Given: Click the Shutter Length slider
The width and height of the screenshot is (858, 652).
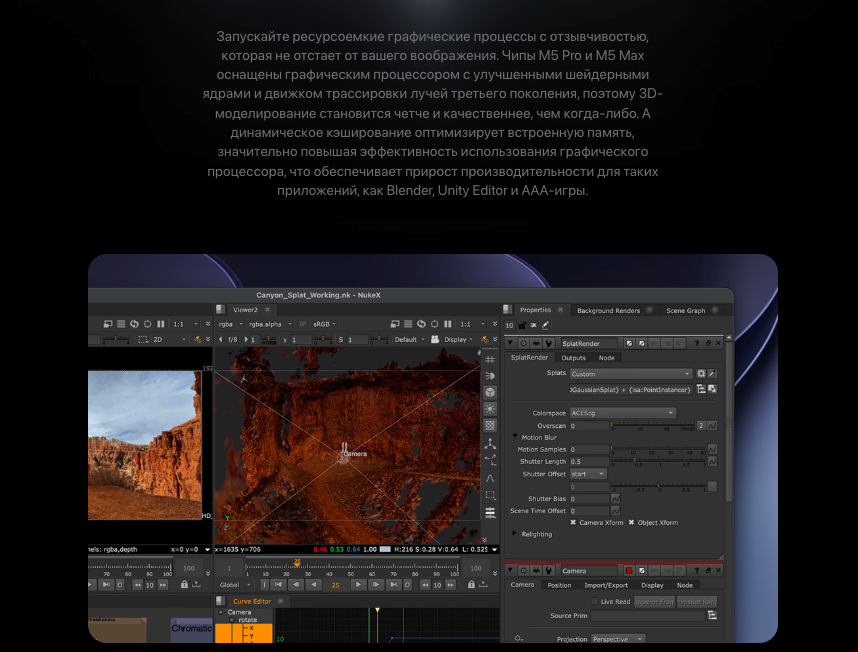Looking at the screenshot, I should pyautogui.click(x=659, y=462).
